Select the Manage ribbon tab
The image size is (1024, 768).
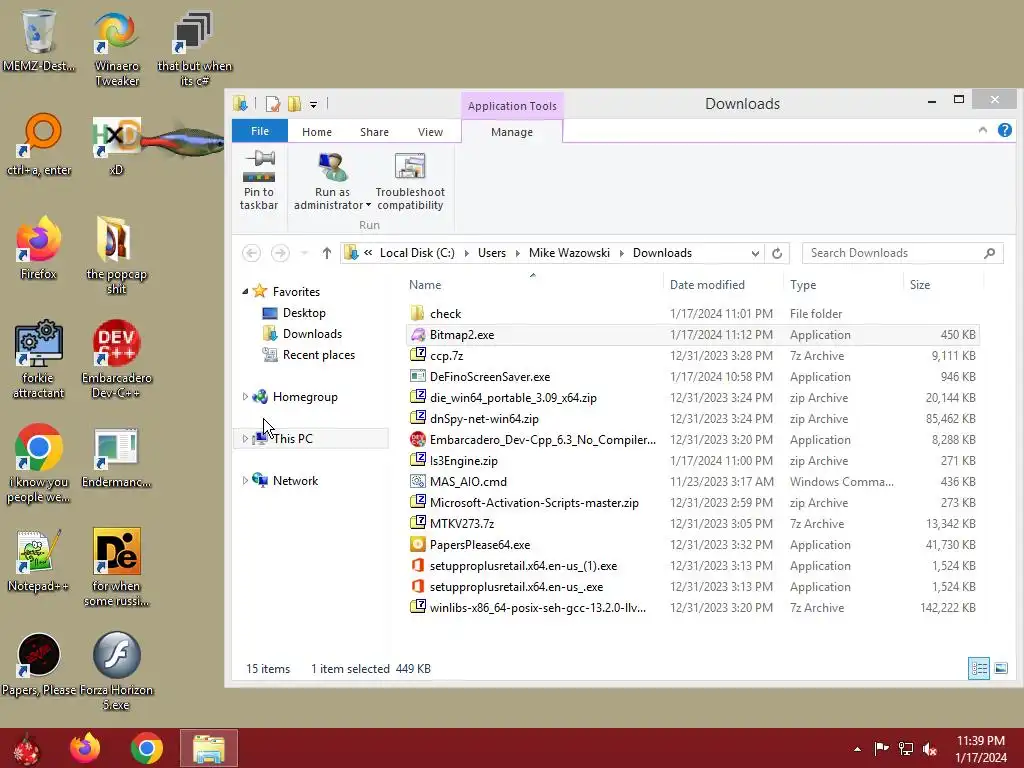[x=512, y=132]
